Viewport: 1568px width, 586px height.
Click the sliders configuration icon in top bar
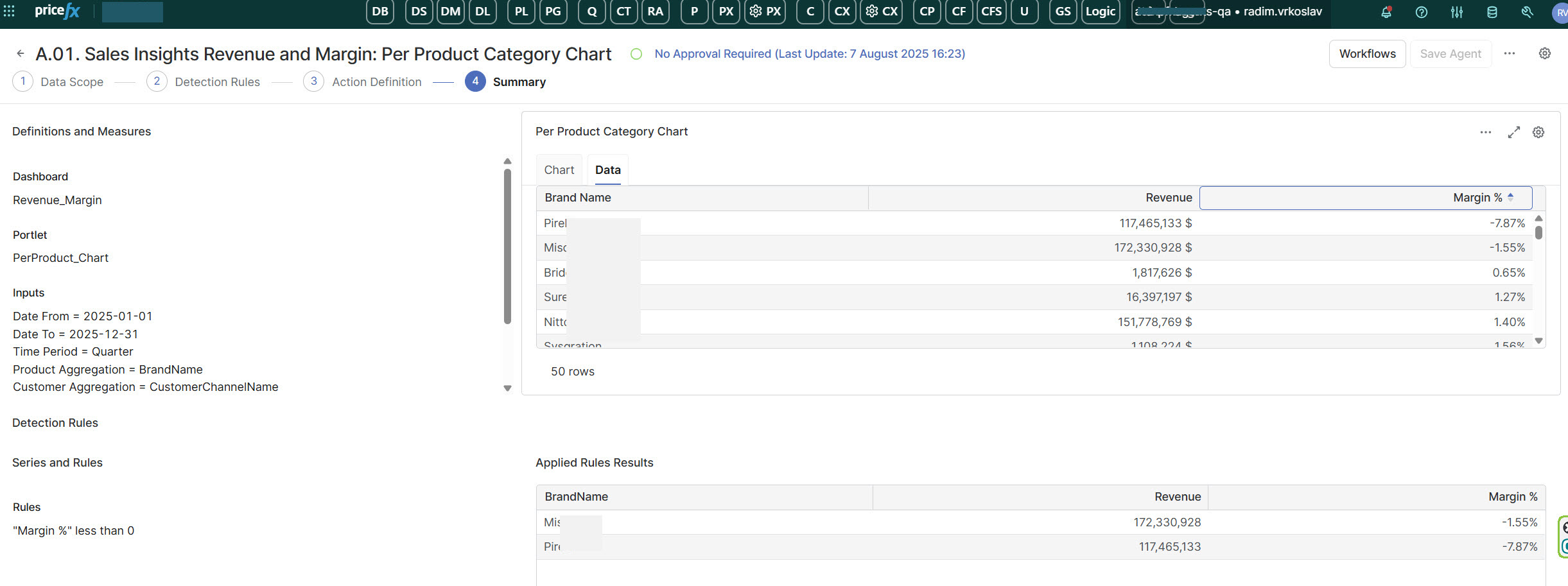1457,12
